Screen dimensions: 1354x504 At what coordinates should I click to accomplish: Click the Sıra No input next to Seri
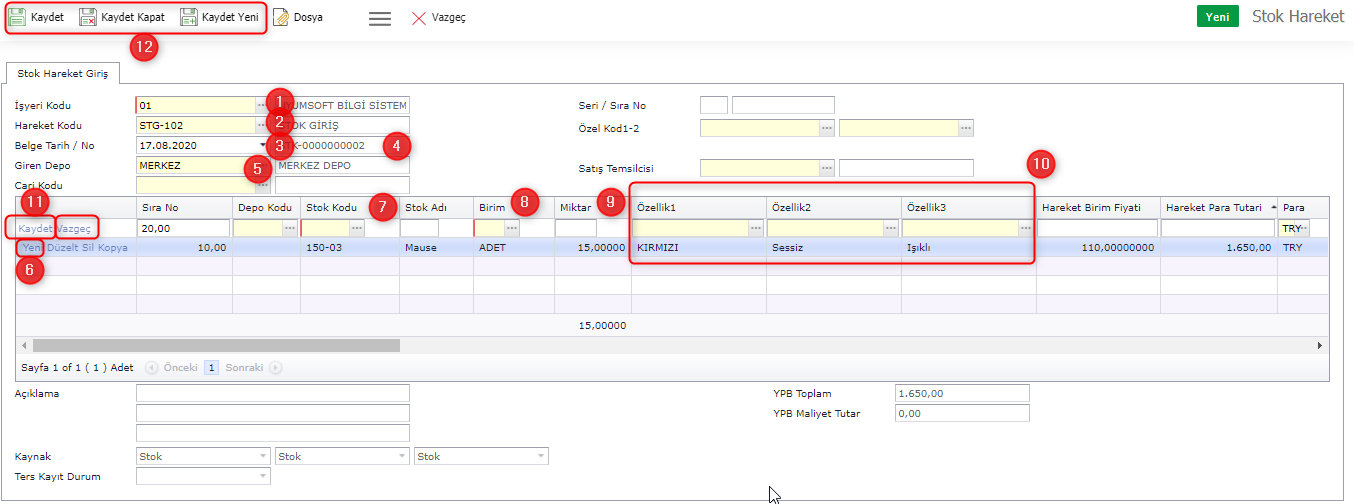783,105
